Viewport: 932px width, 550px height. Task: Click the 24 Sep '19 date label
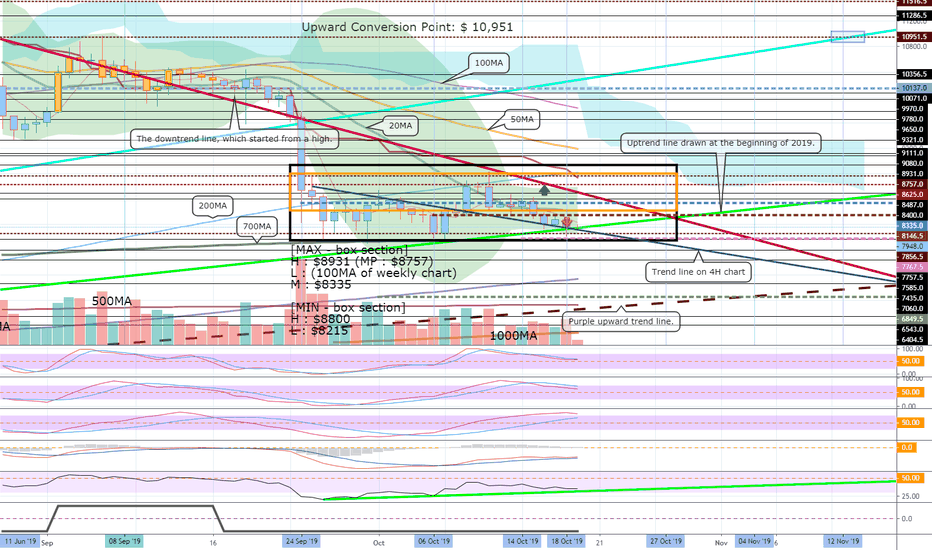pyautogui.click(x=301, y=542)
